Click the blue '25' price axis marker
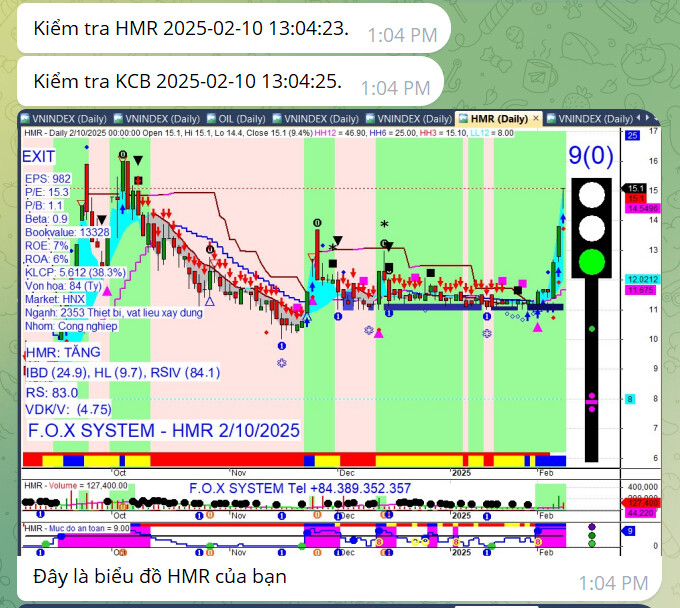The image size is (680, 608). tap(632, 135)
